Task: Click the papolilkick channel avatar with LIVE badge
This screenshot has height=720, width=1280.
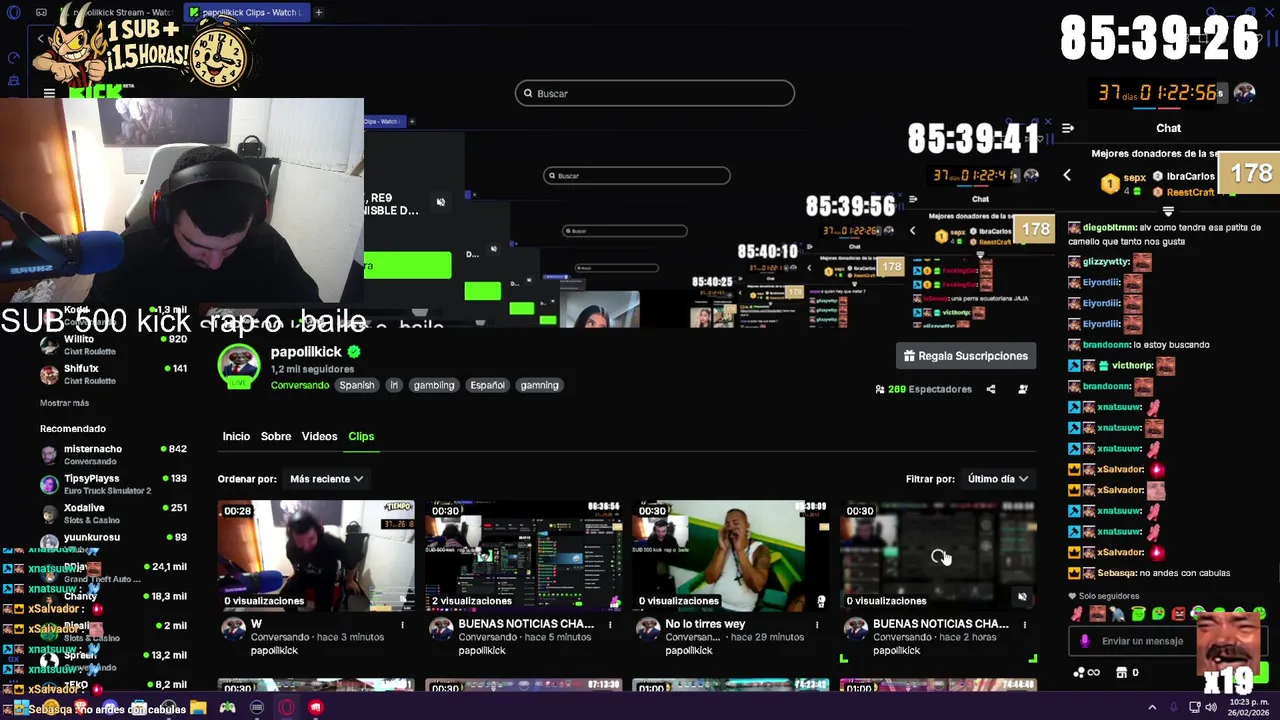Action: tap(239, 366)
